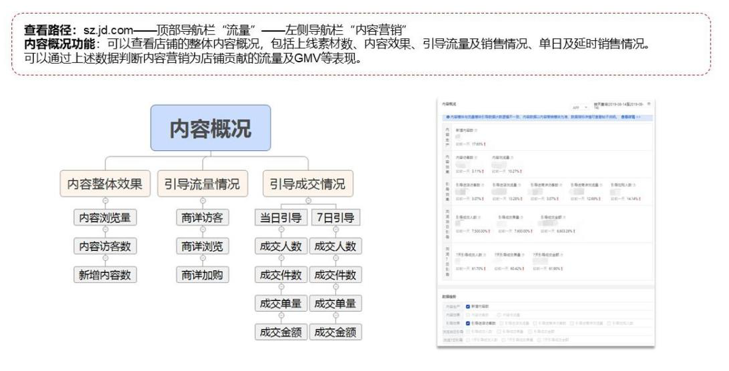This screenshot has width=729, height=371.
Task: Collapse the circle below 当日引导
Action: pos(281,229)
